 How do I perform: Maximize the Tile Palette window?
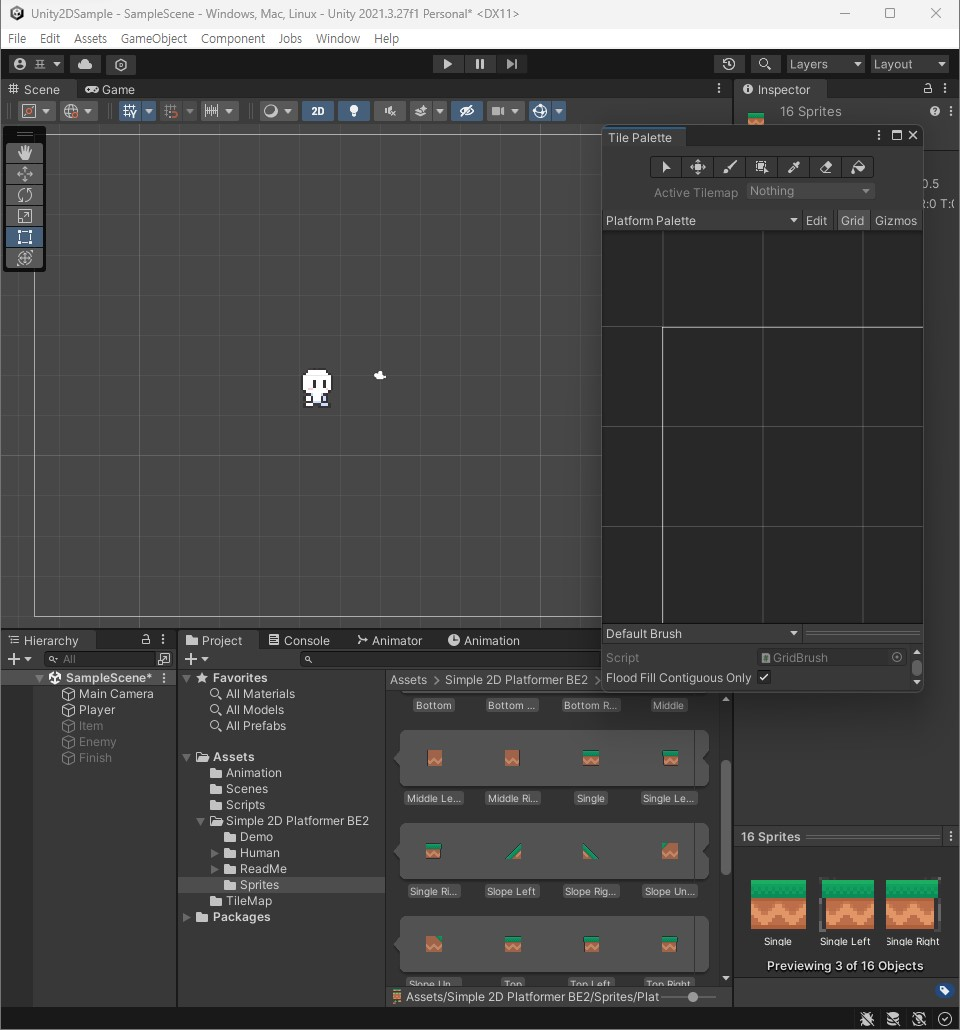pyautogui.click(x=896, y=135)
